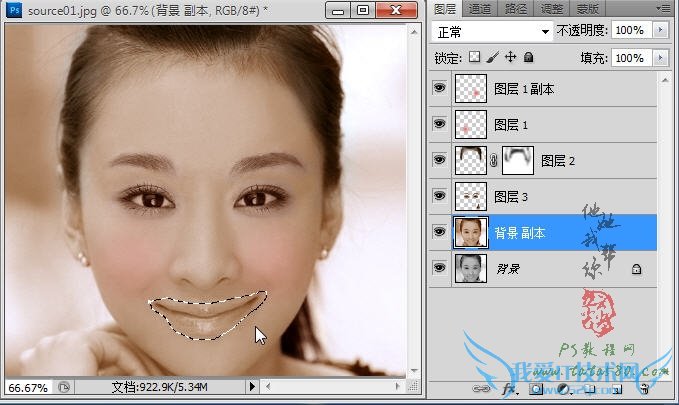Select the 图层 1 thumbnail
The width and height of the screenshot is (679, 405).
tap(471, 124)
